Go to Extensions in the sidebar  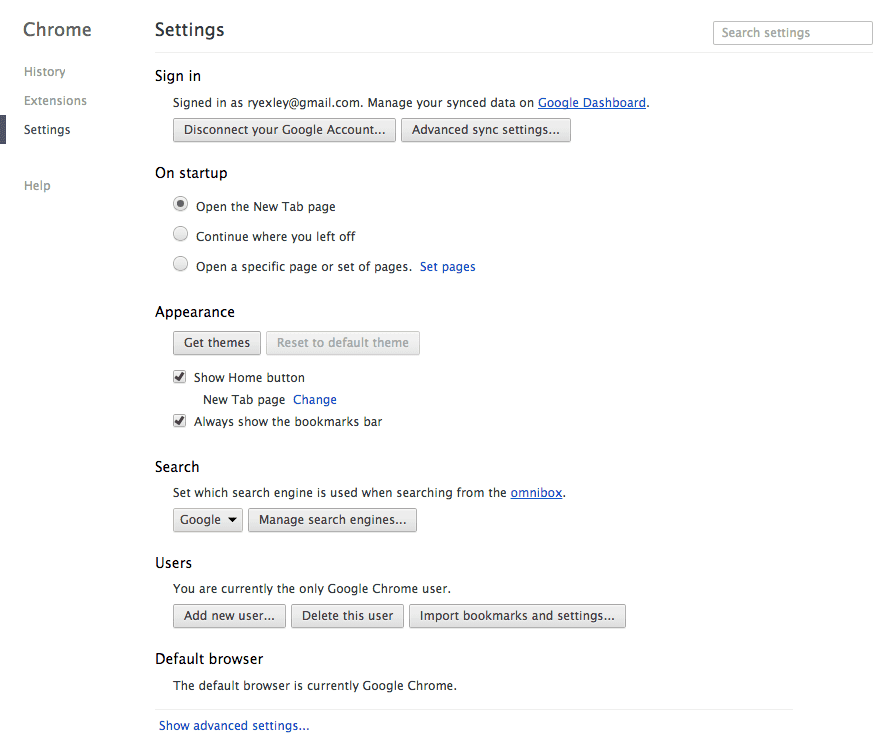[x=55, y=101]
